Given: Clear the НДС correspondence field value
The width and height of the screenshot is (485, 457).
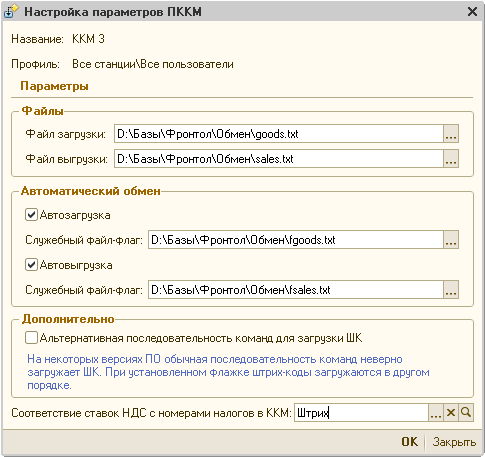Looking at the screenshot, I should [451, 413].
